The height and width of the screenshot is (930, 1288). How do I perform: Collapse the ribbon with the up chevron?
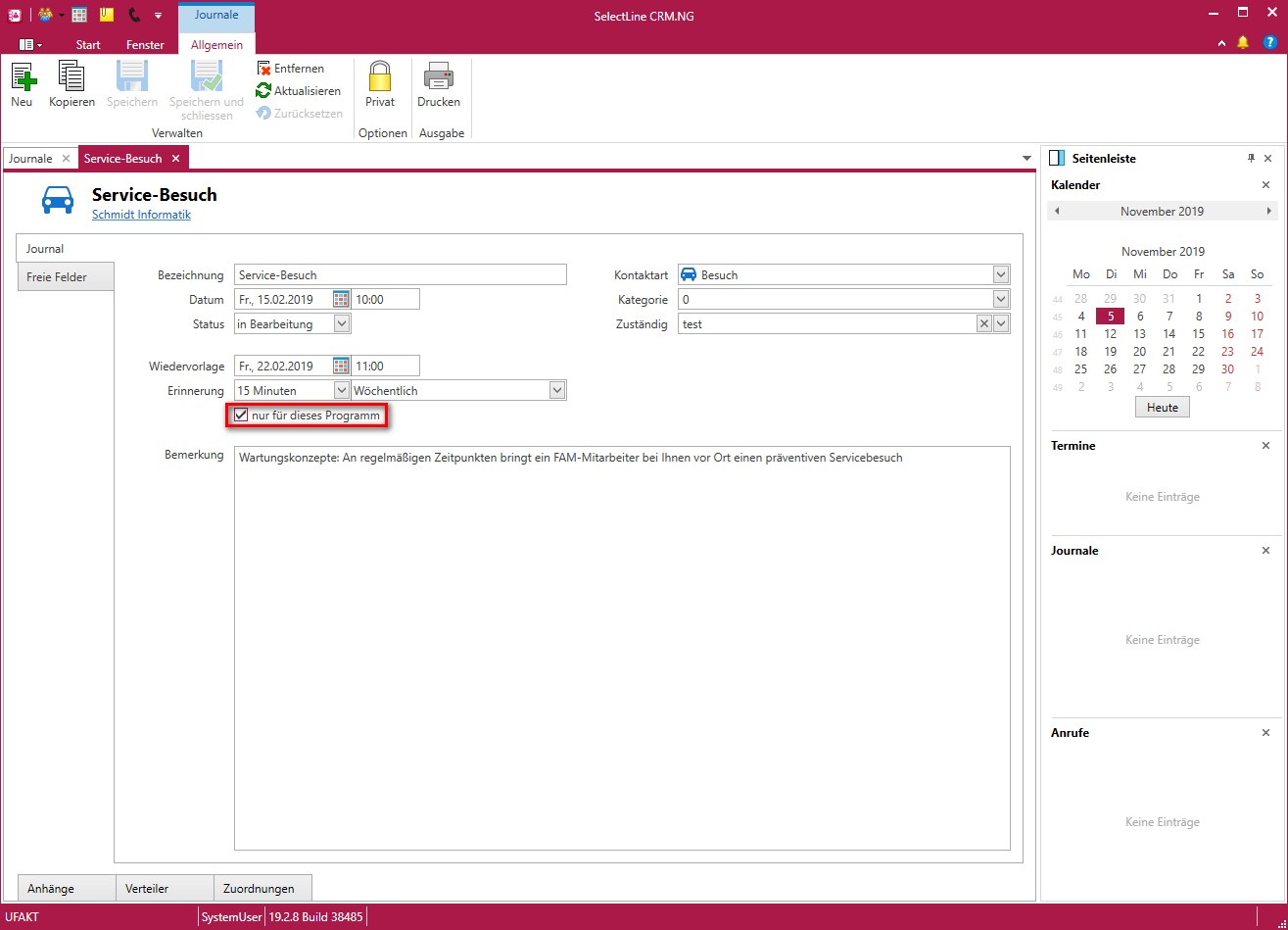tap(1221, 44)
